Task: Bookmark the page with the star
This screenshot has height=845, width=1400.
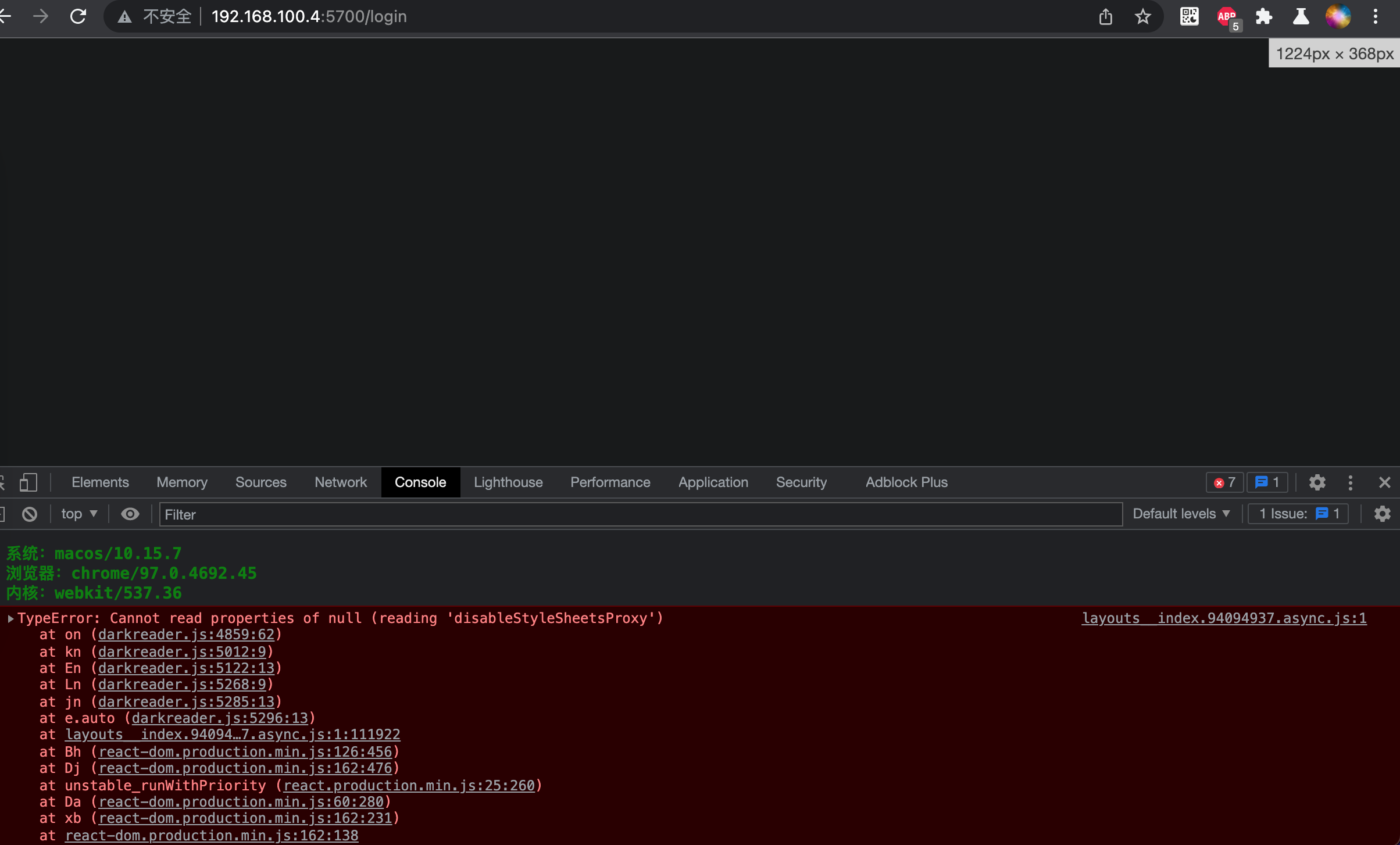Action: click(x=1143, y=16)
